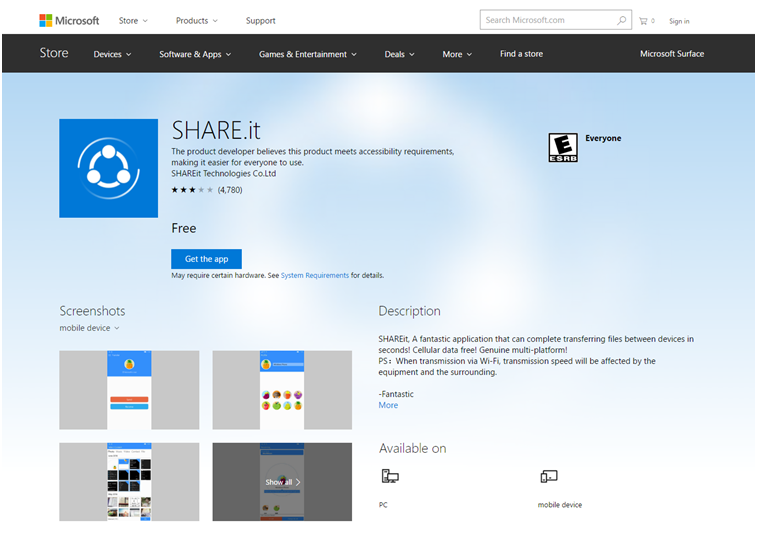757x538 pixels.
Task: Click the search magnifier icon
Action: pos(621,20)
